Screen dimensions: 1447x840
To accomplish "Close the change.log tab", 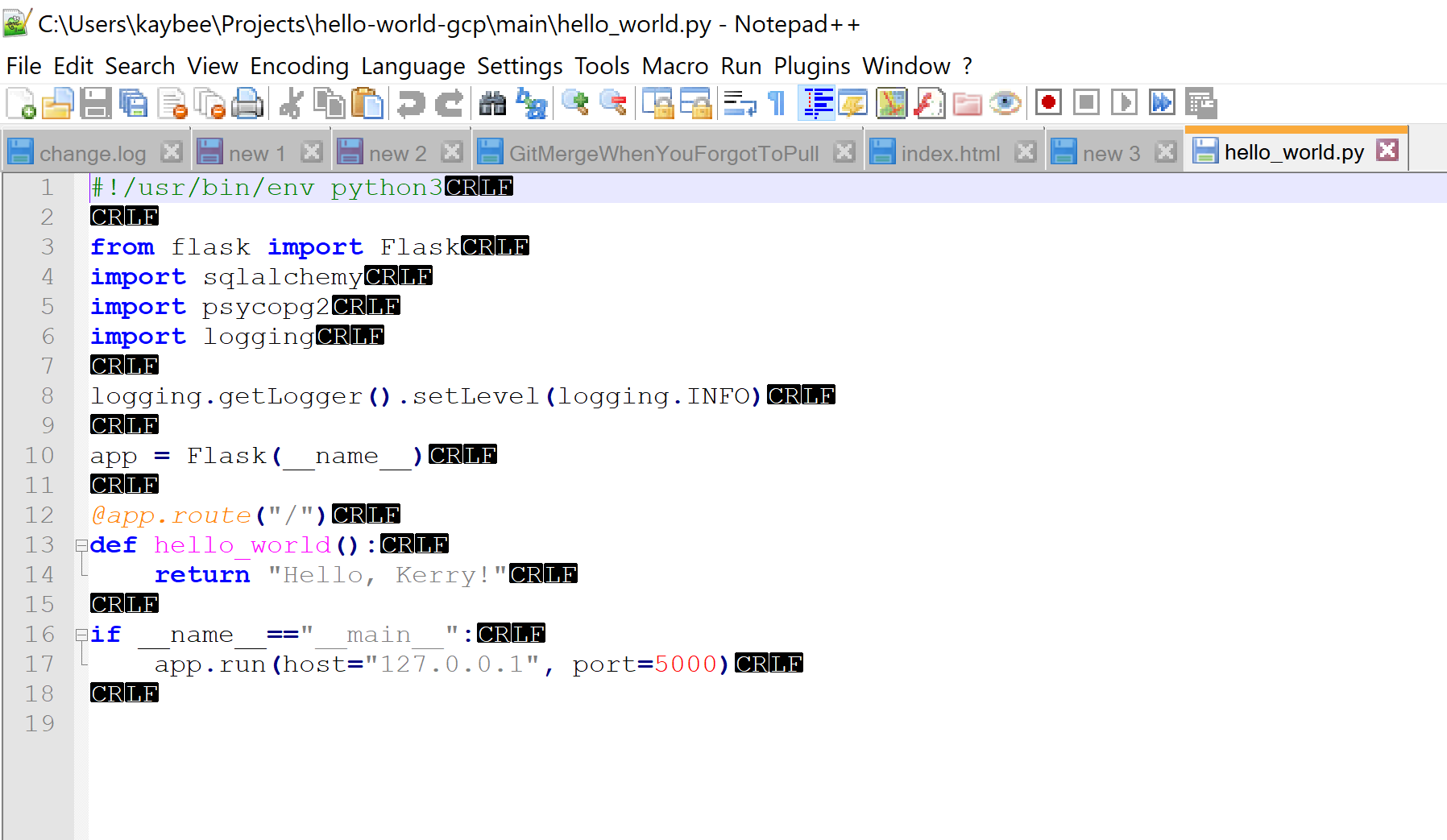I will (x=172, y=152).
